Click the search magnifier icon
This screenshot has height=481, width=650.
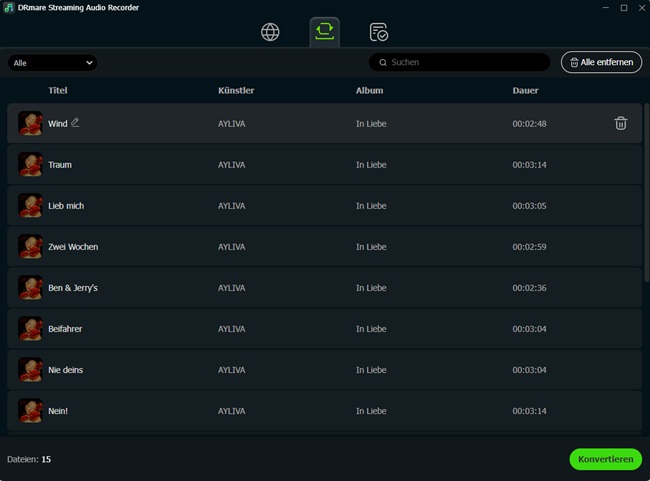point(383,62)
